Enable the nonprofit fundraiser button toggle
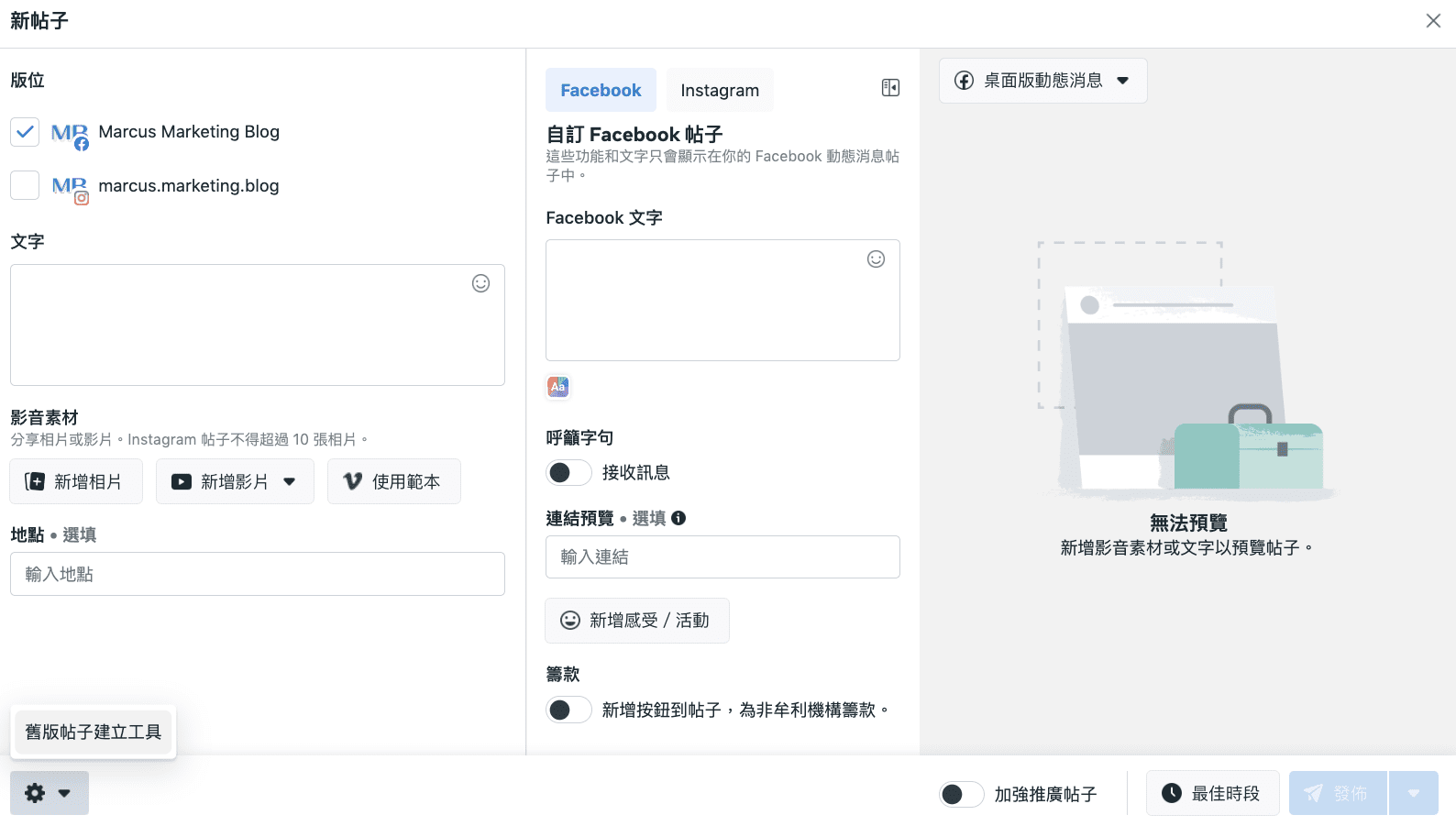The image size is (1456, 826). [x=568, y=710]
